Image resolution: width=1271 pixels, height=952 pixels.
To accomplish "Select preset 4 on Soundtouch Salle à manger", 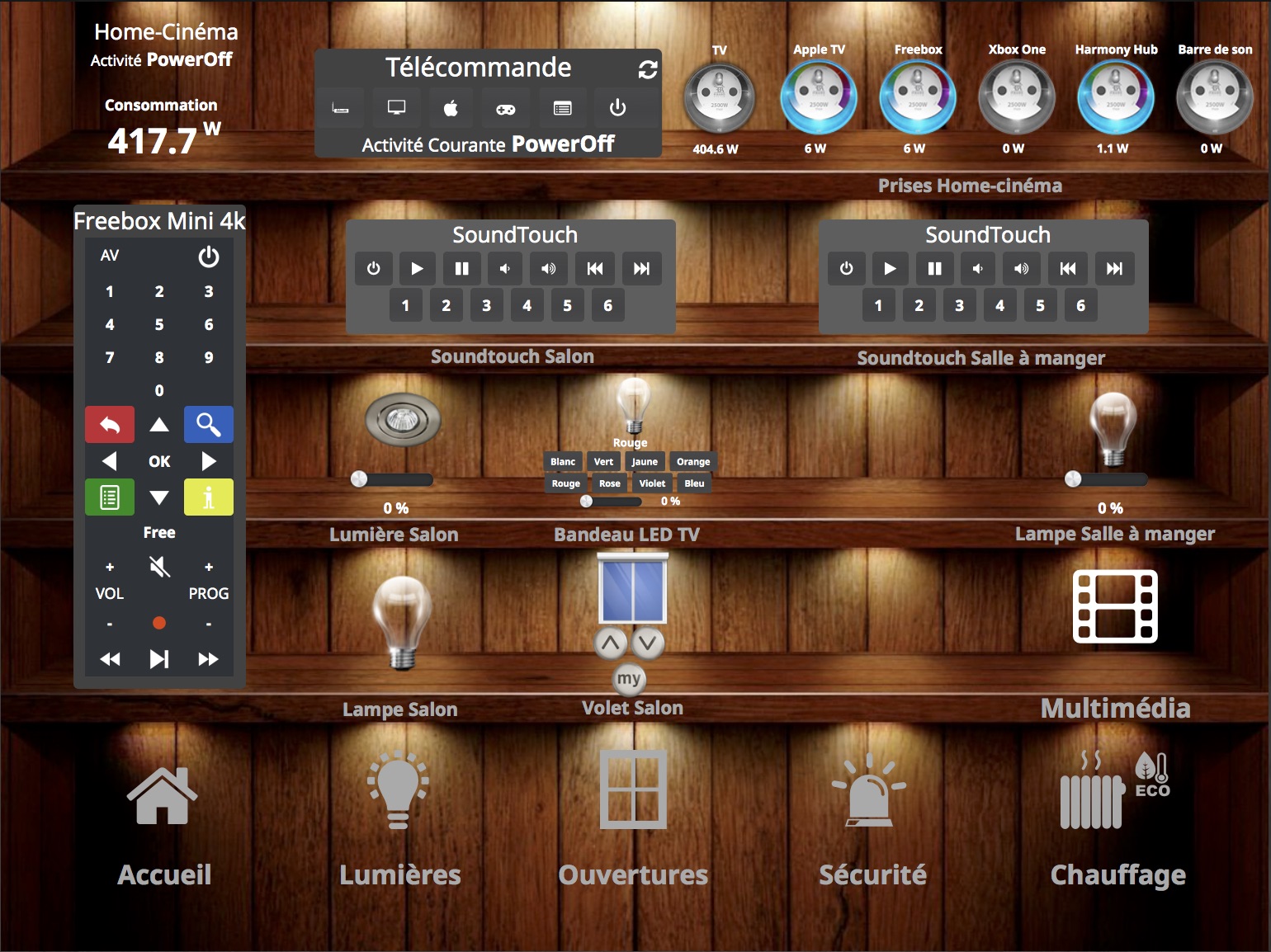I will 999,305.
